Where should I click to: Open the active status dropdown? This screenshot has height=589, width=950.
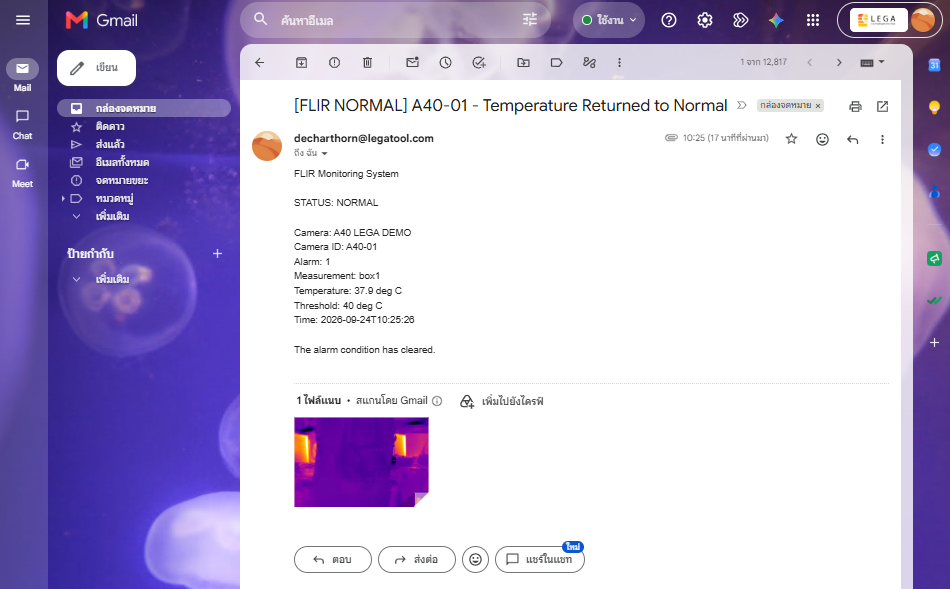608,20
